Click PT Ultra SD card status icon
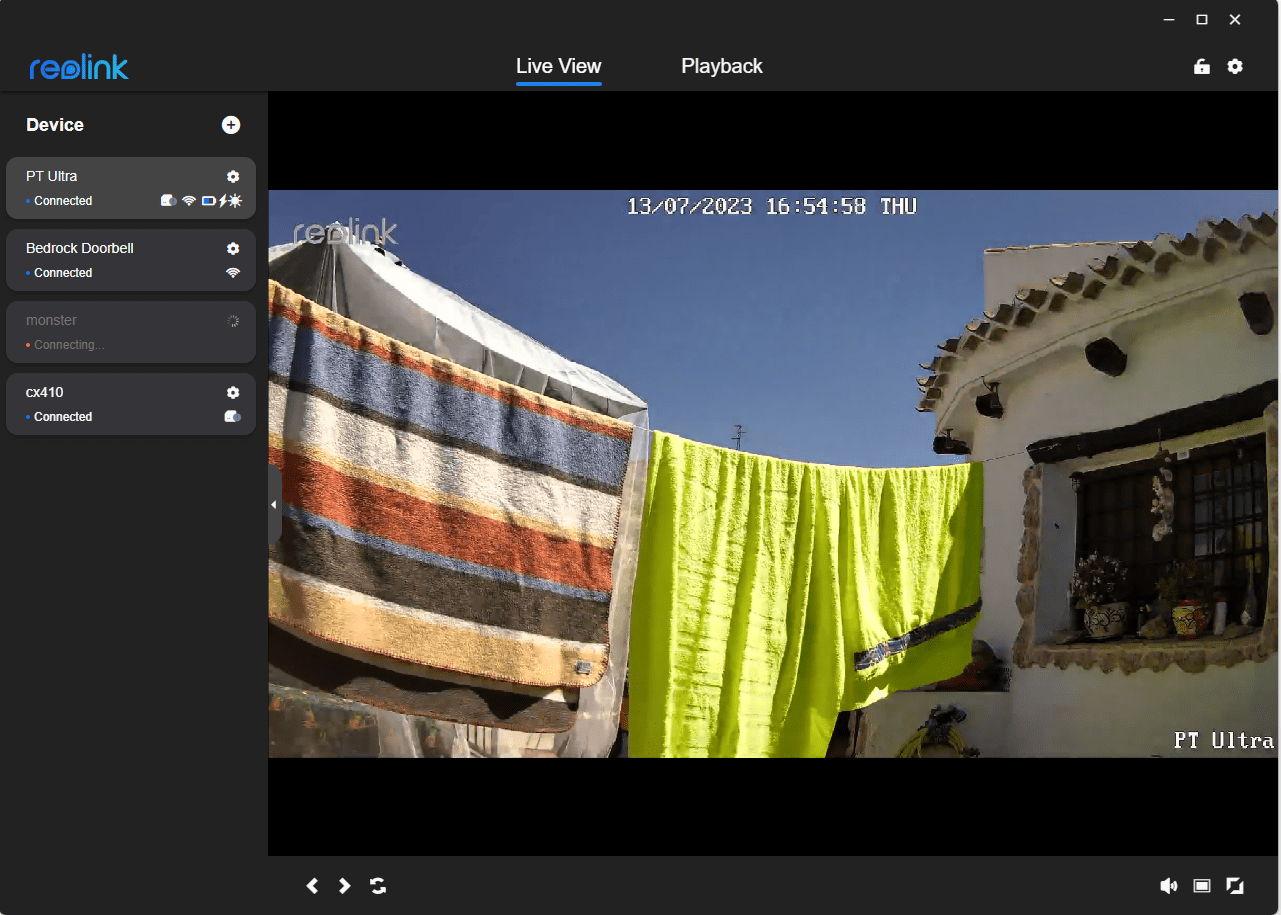 [x=168, y=201]
